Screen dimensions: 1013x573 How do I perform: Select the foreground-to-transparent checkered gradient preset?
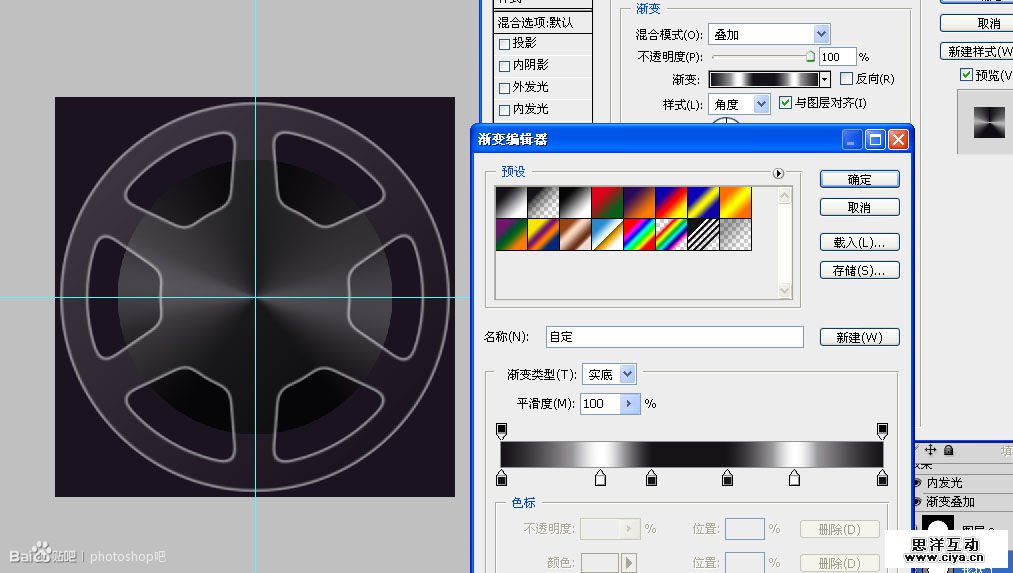tap(543, 203)
